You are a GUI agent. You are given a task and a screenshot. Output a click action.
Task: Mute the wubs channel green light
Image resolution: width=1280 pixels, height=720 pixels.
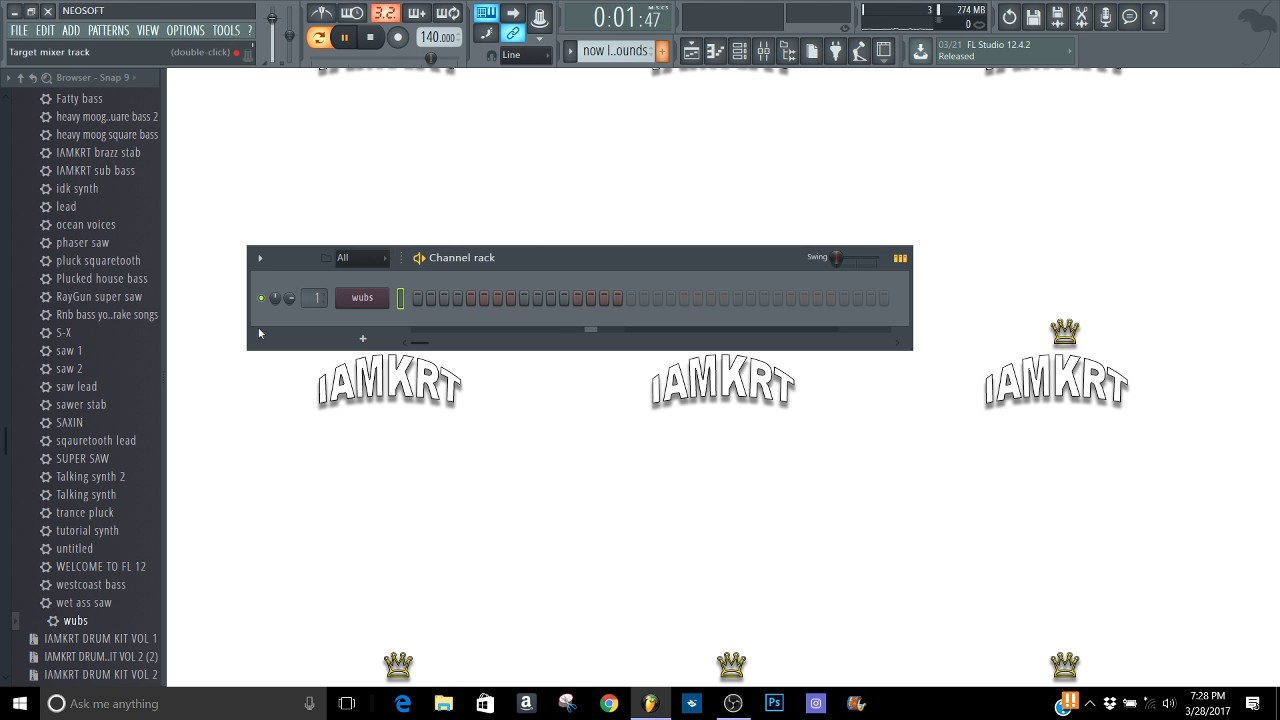pos(261,298)
